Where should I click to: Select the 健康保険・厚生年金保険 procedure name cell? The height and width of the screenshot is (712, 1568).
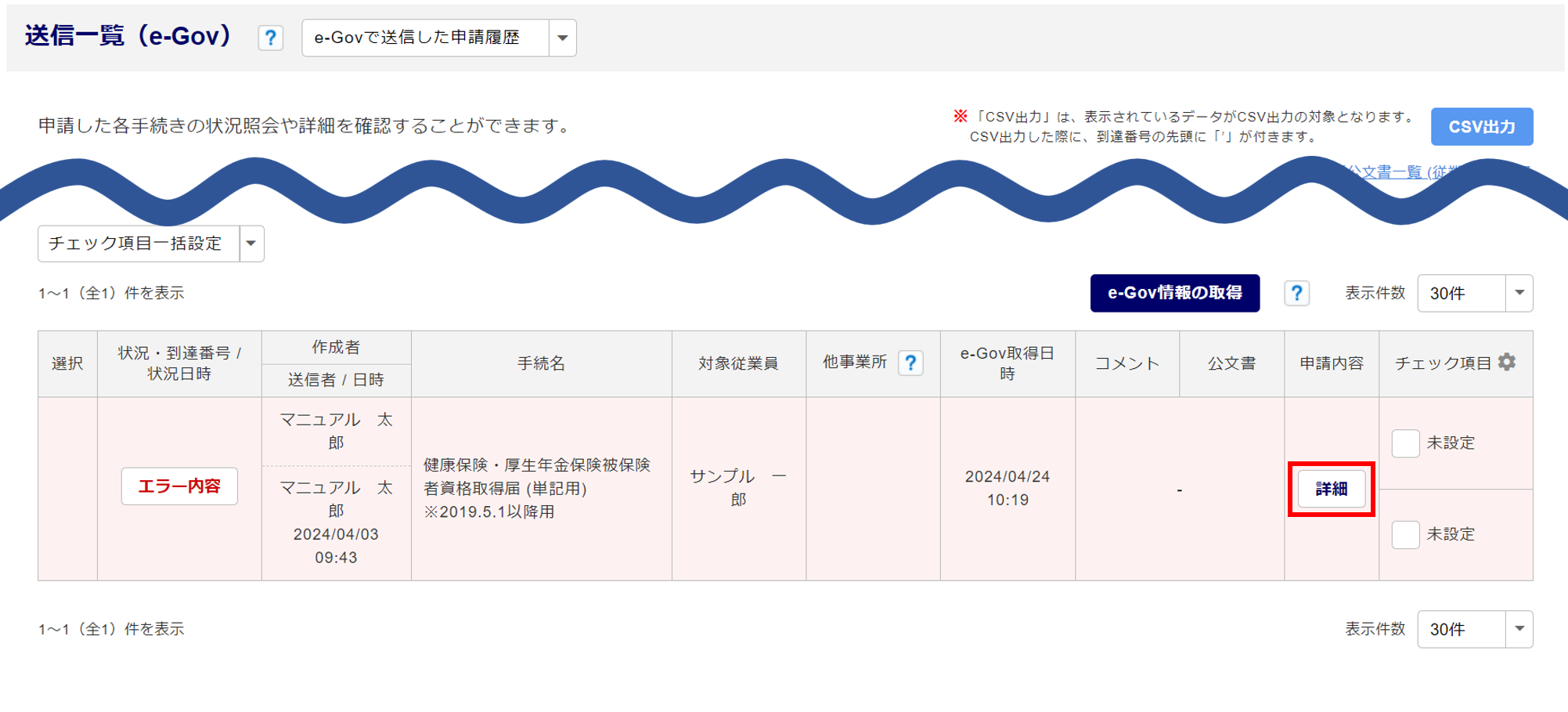(x=537, y=488)
